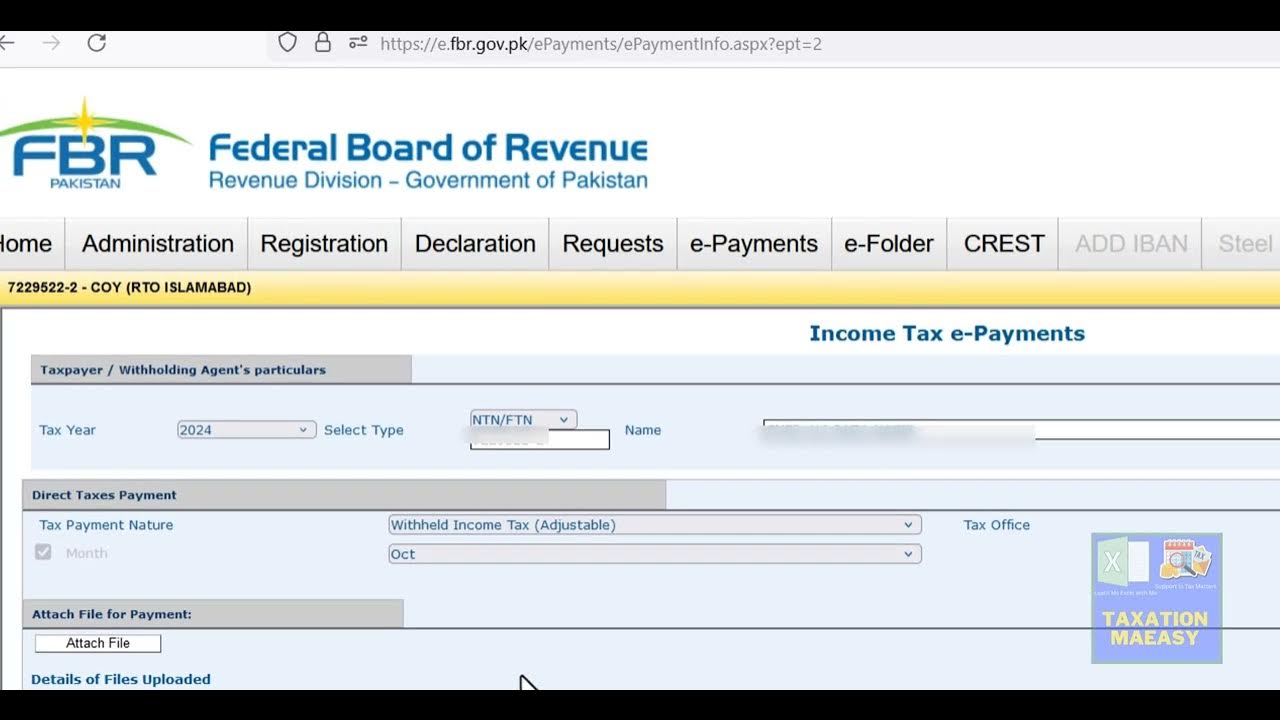Click the shield tracking protection icon

[287, 43]
